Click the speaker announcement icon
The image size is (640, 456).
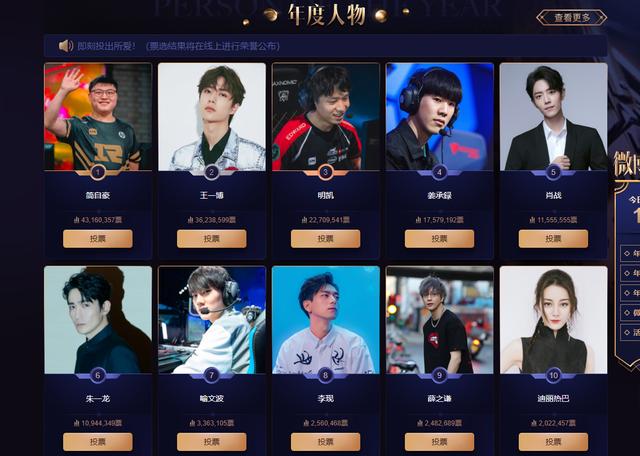point(66,46)
